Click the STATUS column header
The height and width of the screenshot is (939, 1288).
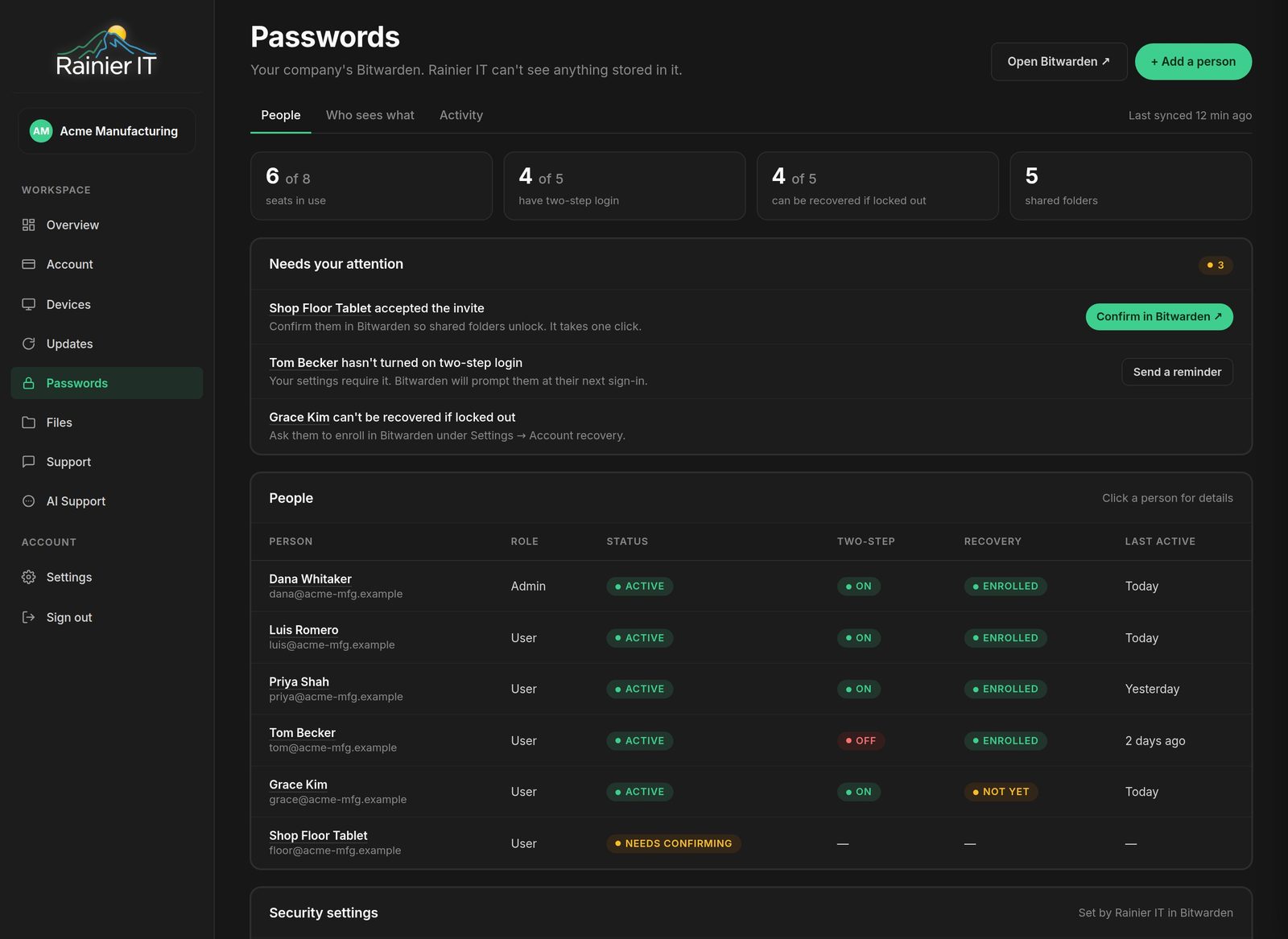pos(627,542)
